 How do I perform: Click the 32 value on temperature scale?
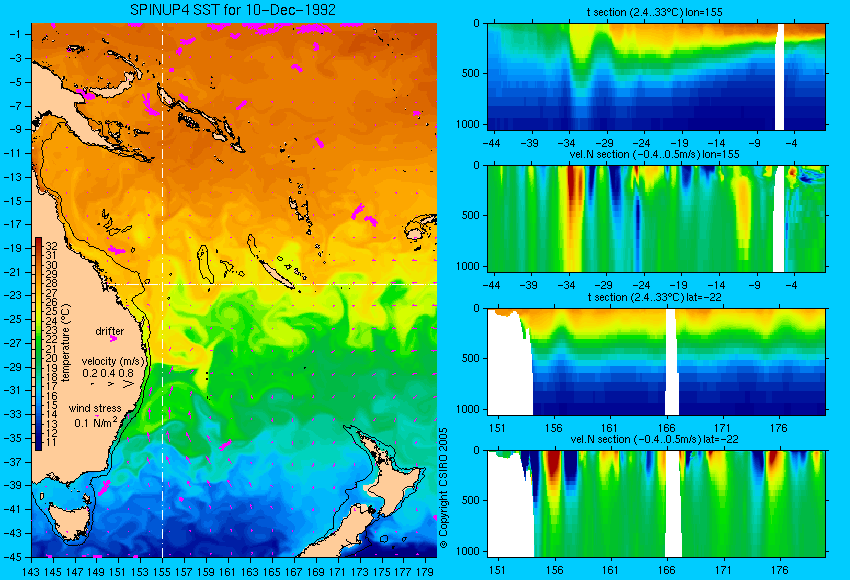pos(51,247)
